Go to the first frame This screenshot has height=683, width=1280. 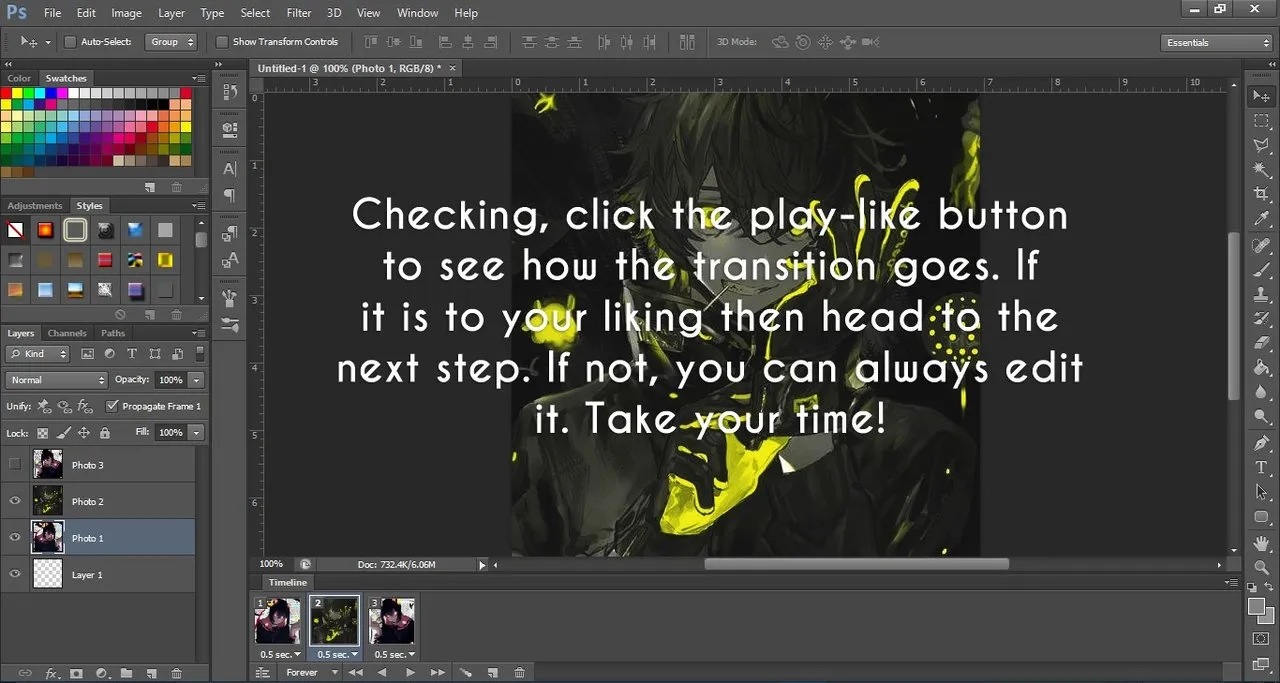point(355,673)
